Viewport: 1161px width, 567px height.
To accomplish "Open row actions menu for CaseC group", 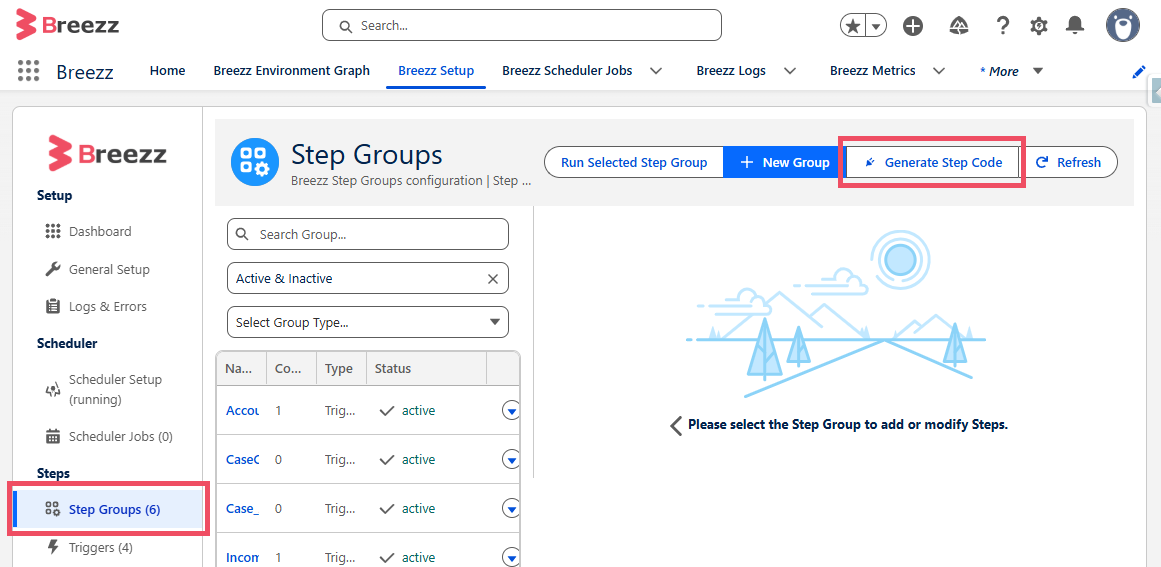I will [x=511, y=459].
